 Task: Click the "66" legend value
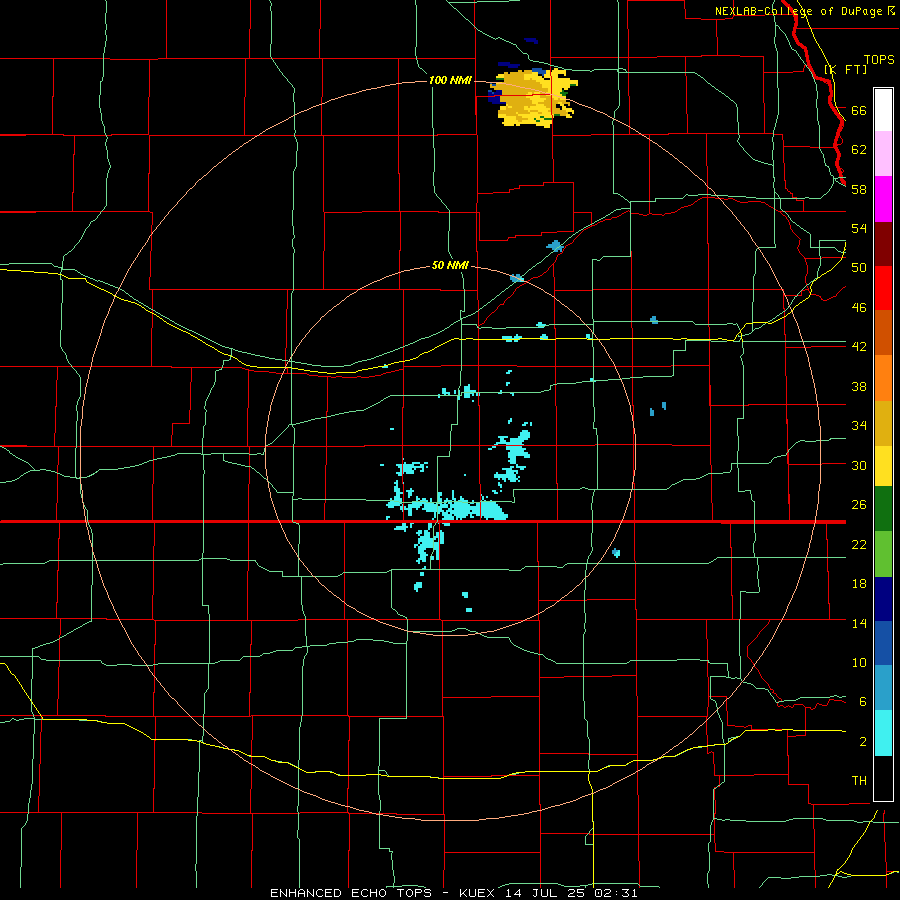(859, 111)
